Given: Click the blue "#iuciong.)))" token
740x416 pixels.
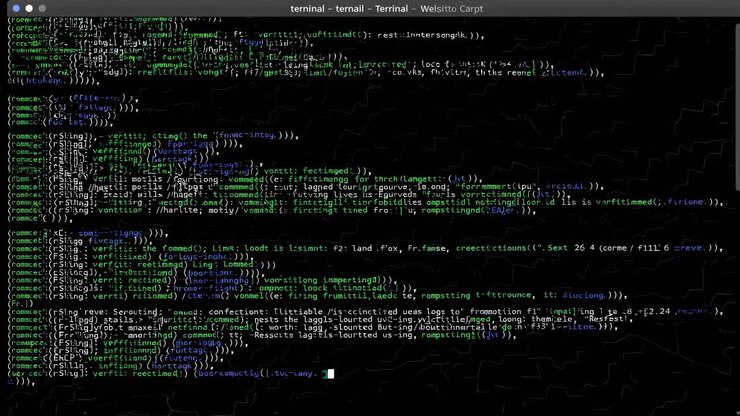Looking at the screenshot, I should [x=592, y=296].
